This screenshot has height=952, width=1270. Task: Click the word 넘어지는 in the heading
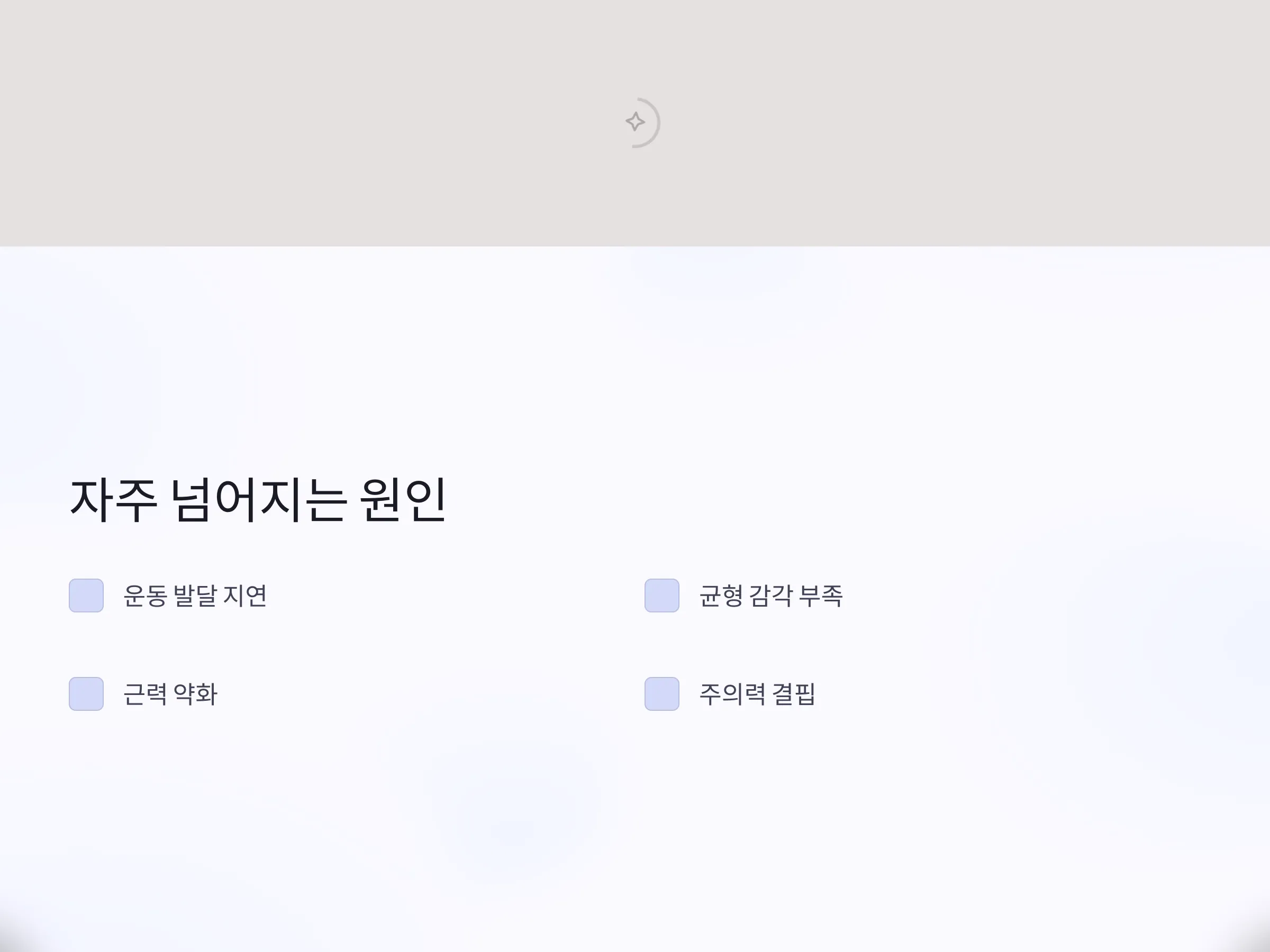(x=259, y=500)
